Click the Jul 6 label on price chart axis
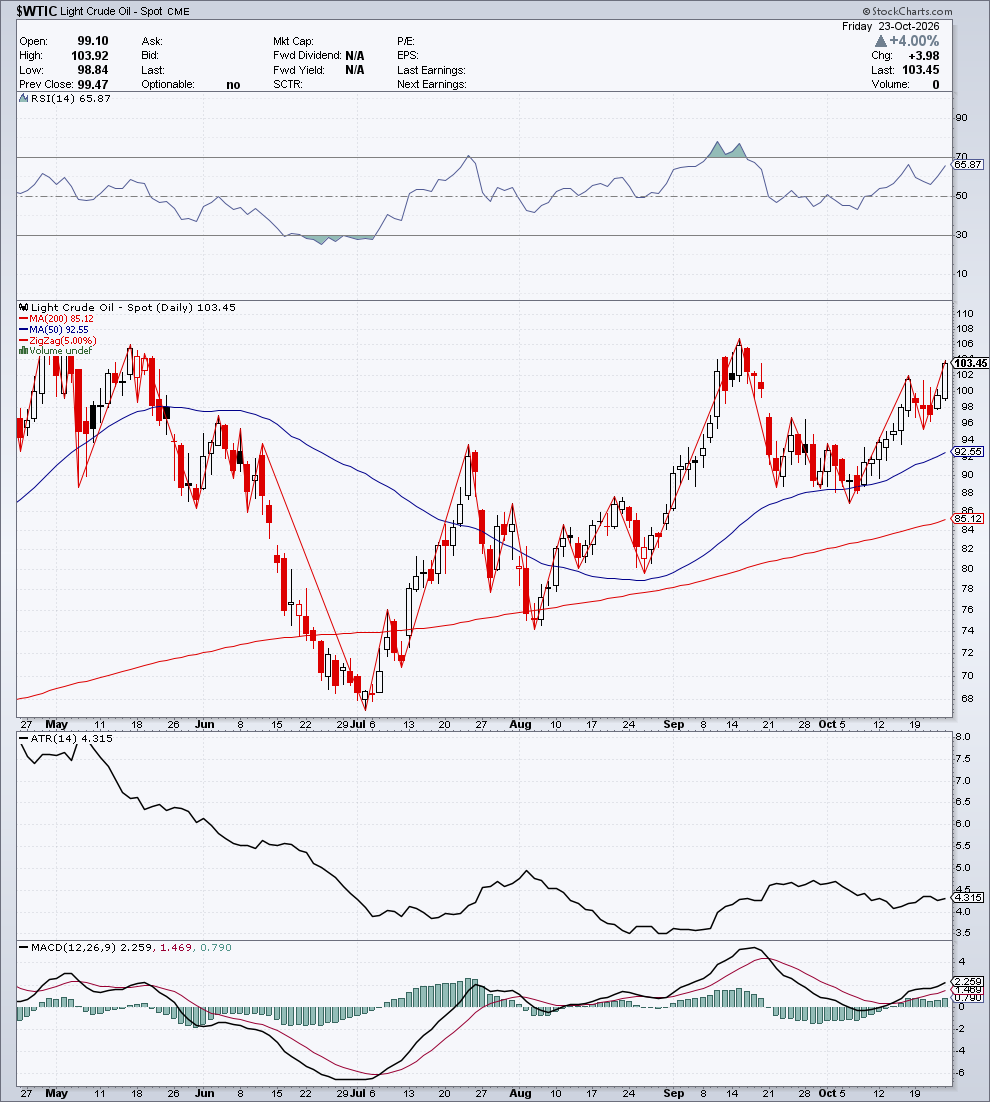 364,724
